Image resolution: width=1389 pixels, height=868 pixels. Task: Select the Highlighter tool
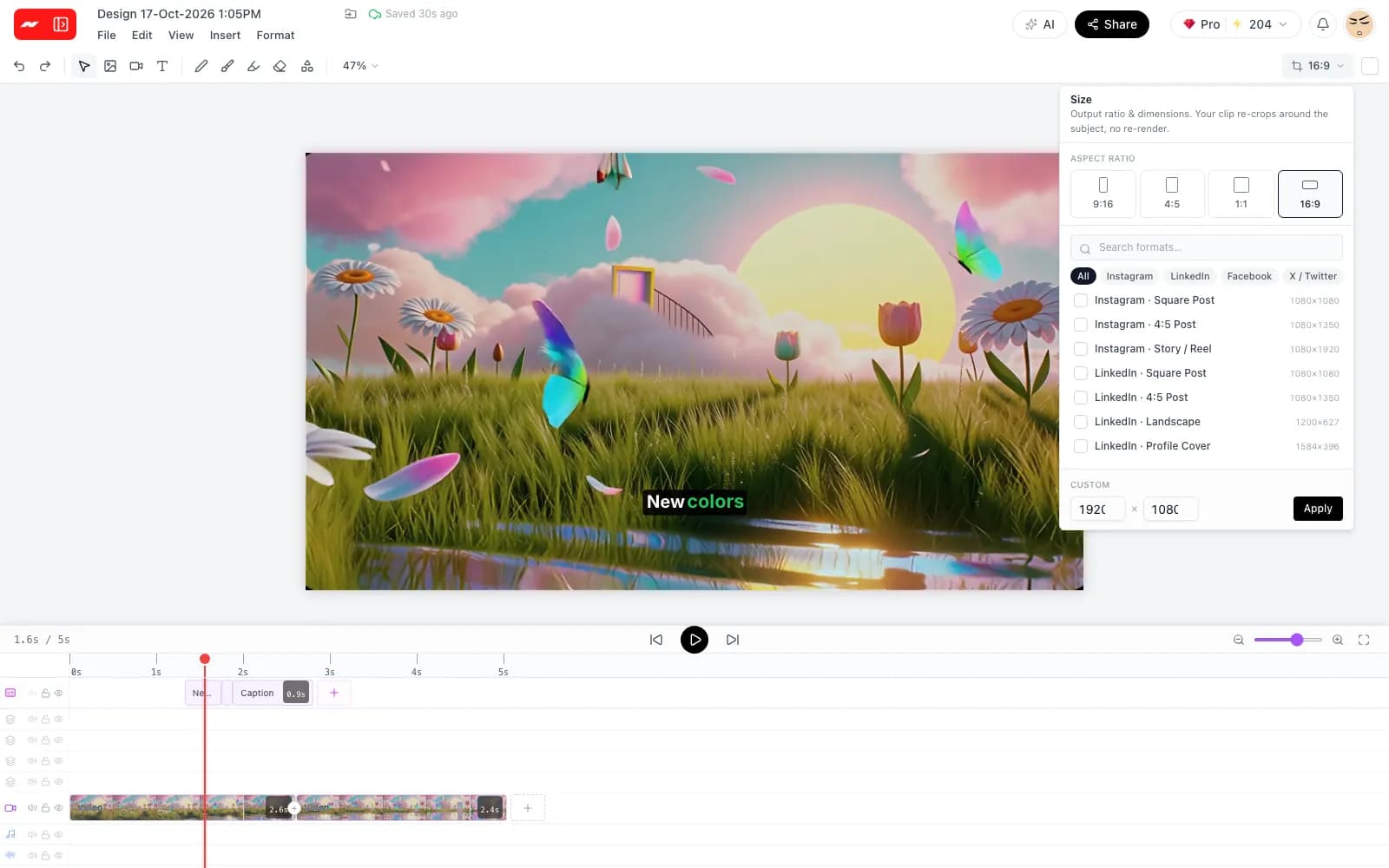[253, 66]
